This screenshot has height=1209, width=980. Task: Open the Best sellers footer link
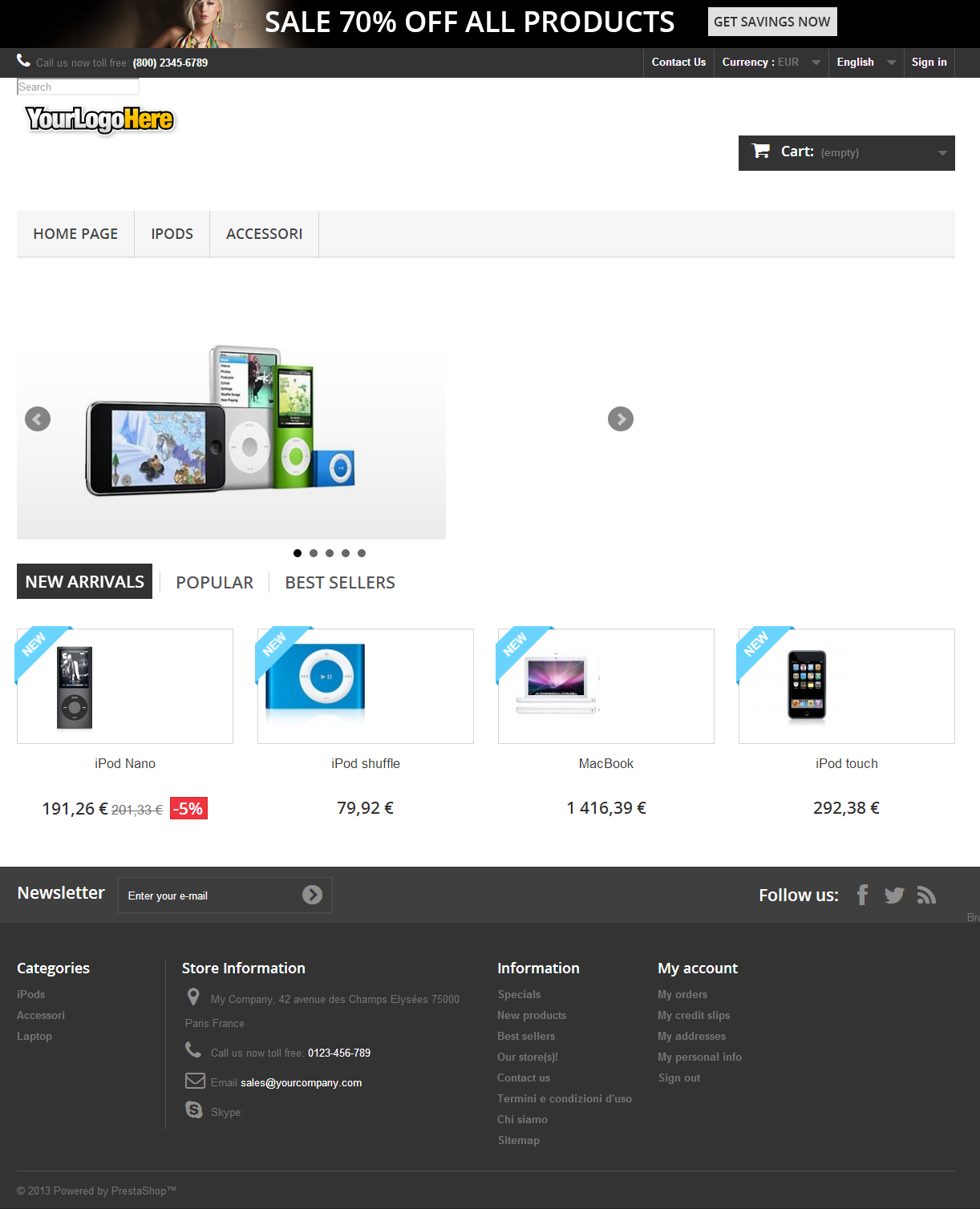click(526, 1036)
